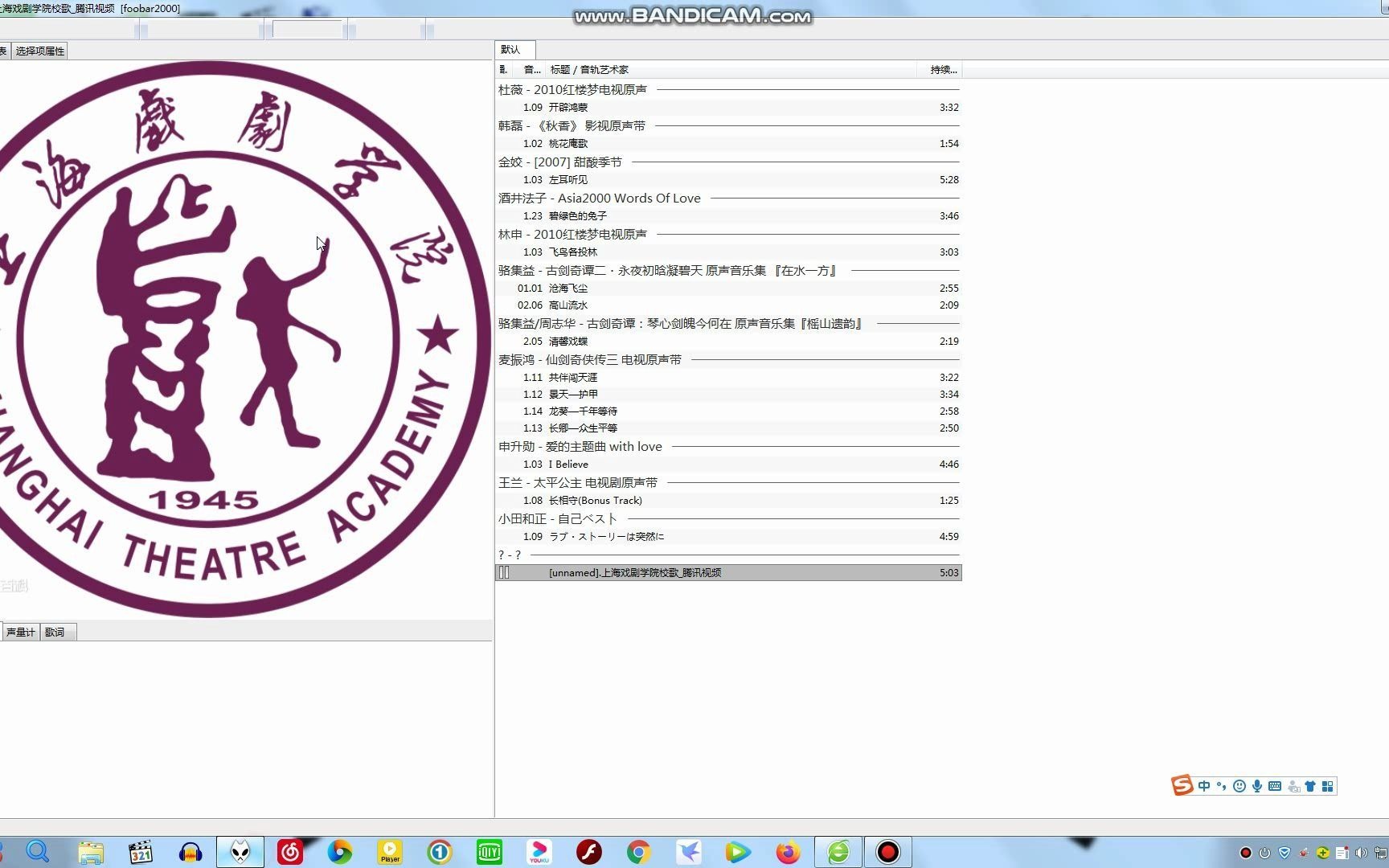
Task: Switch to 选择项属性 tab
Action: [40, 51]
